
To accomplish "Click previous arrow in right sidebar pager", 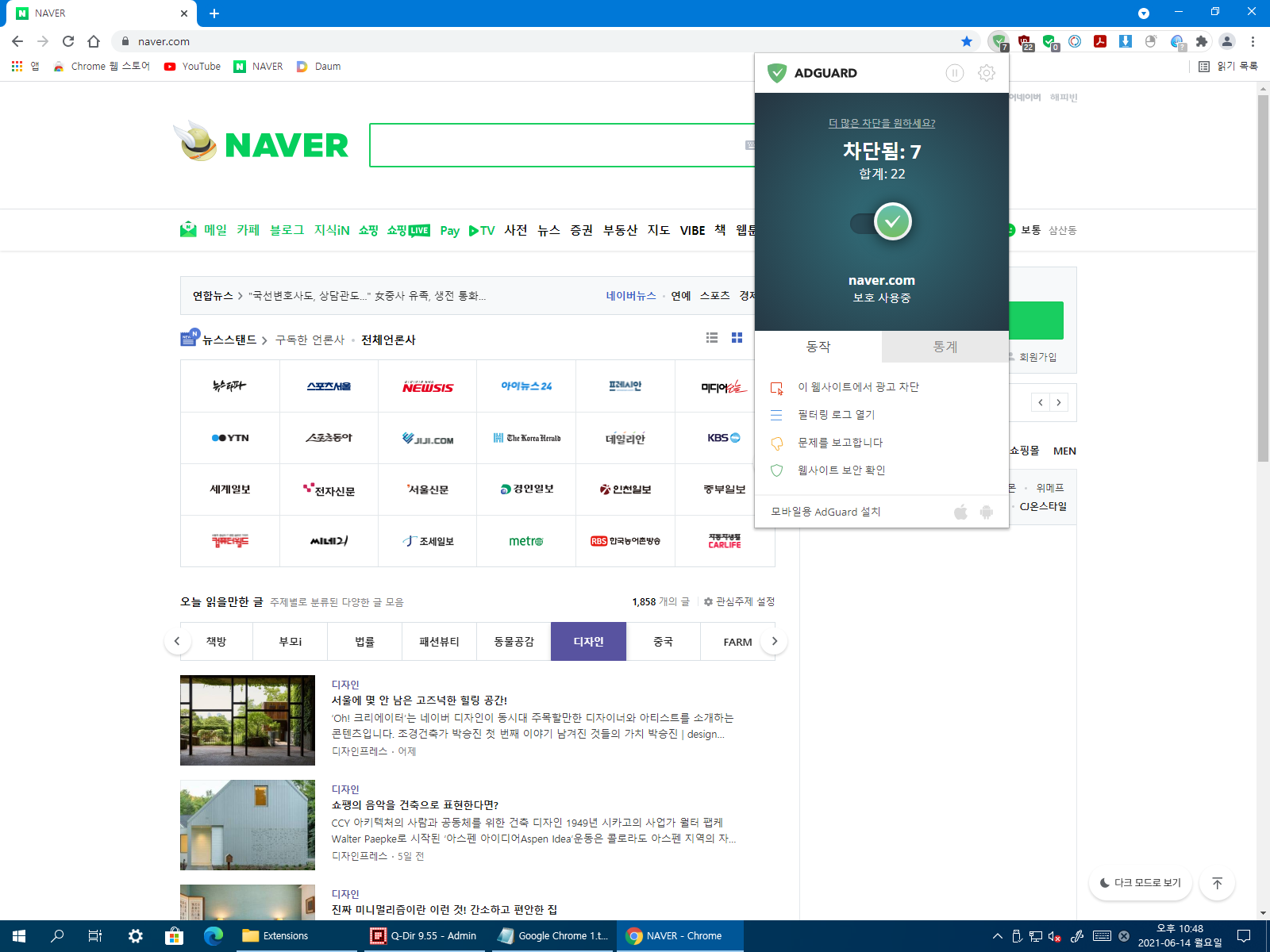I will tap(1041, 403).
